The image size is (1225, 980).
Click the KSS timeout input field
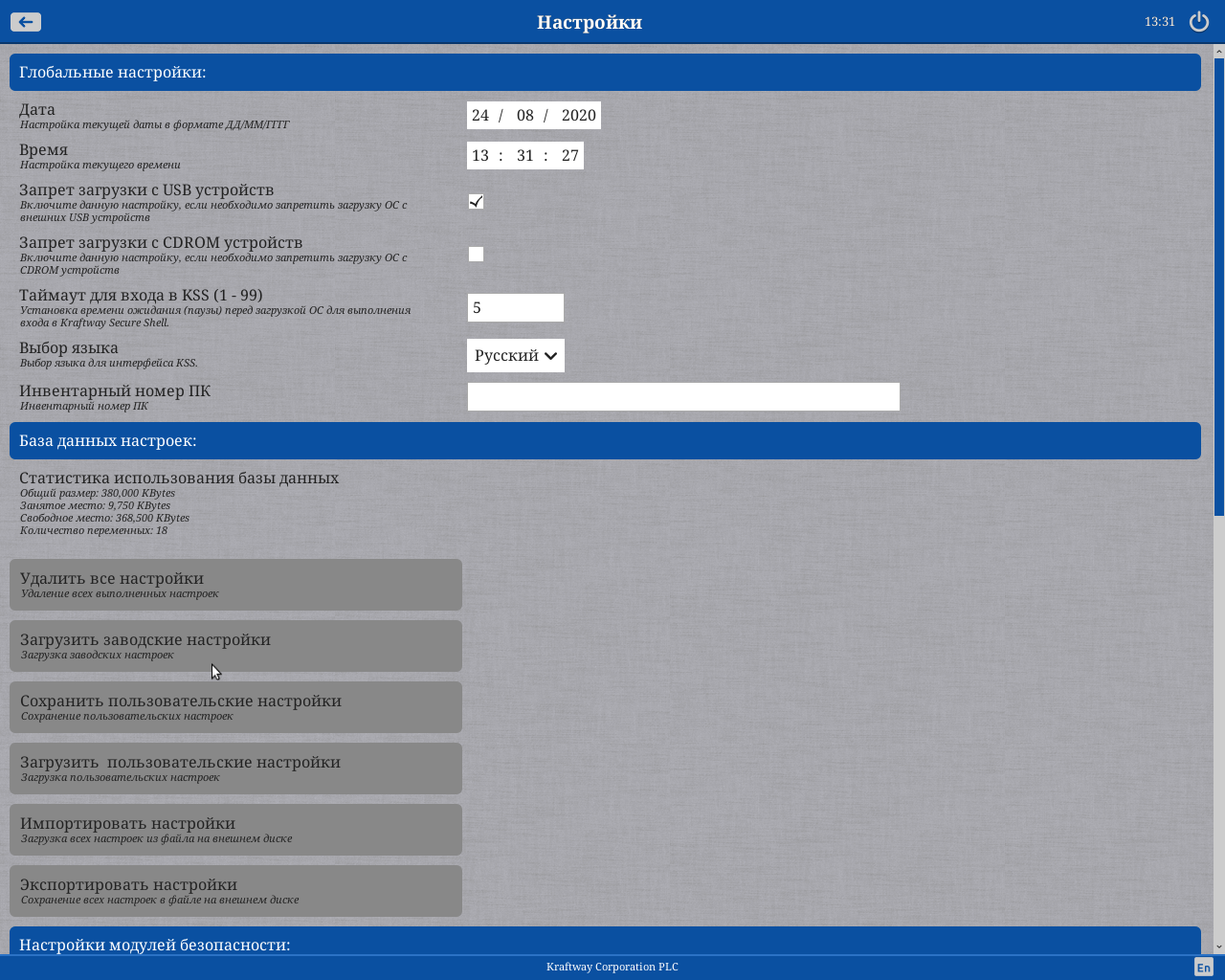(516, 307)
